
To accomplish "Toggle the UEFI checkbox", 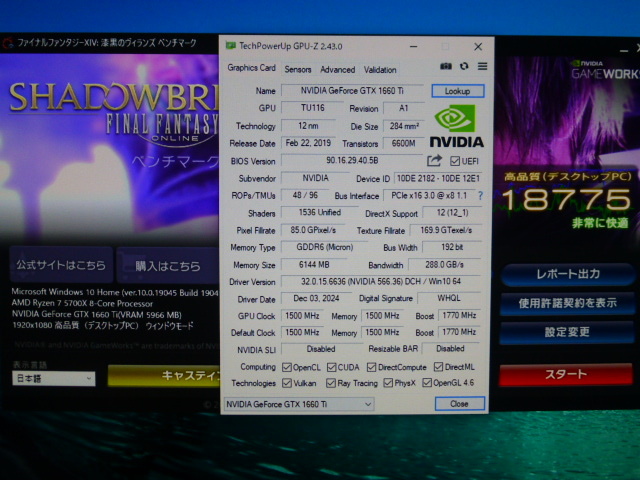I will [455, 161].
